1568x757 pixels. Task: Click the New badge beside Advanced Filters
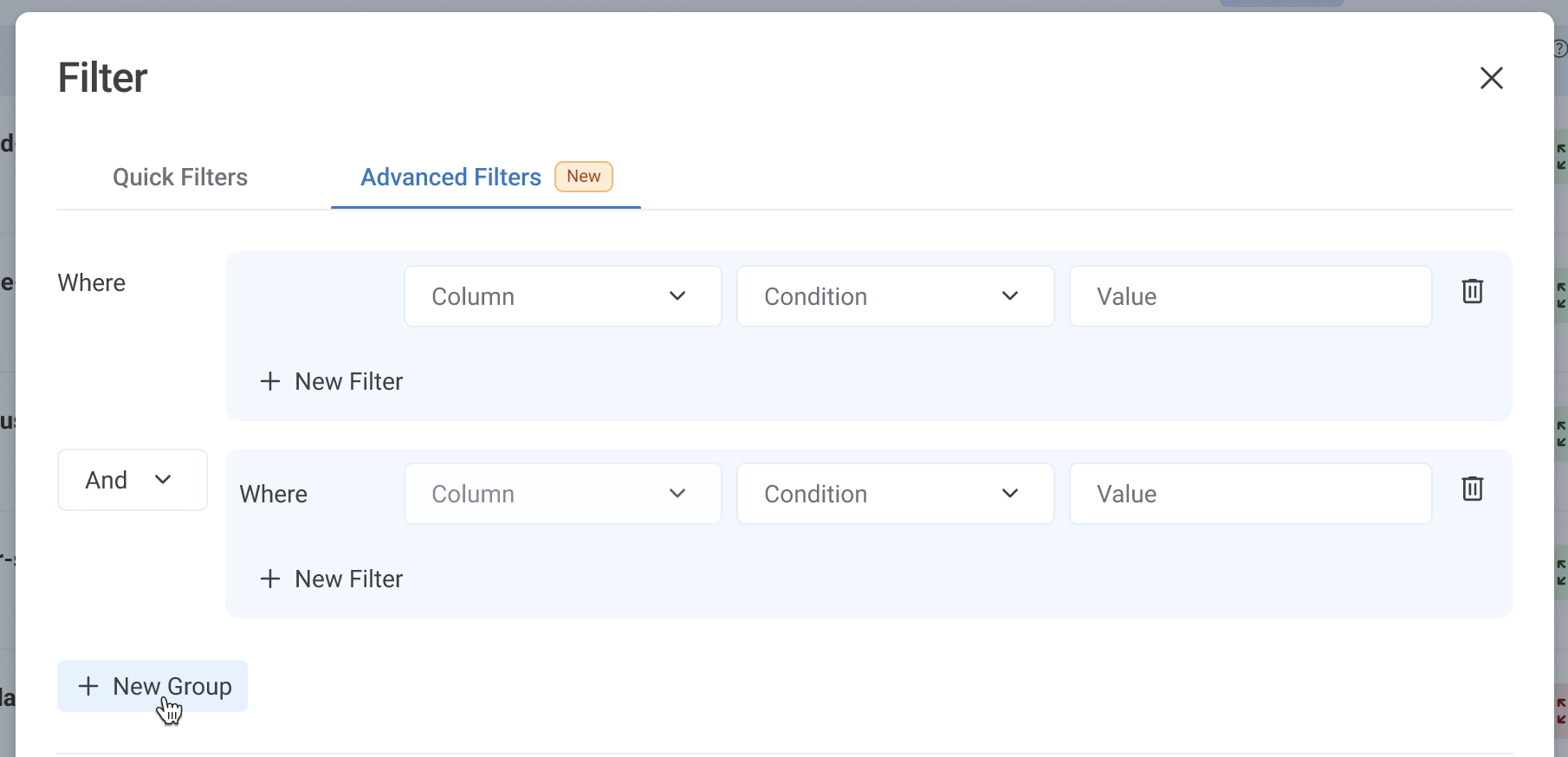583,177
